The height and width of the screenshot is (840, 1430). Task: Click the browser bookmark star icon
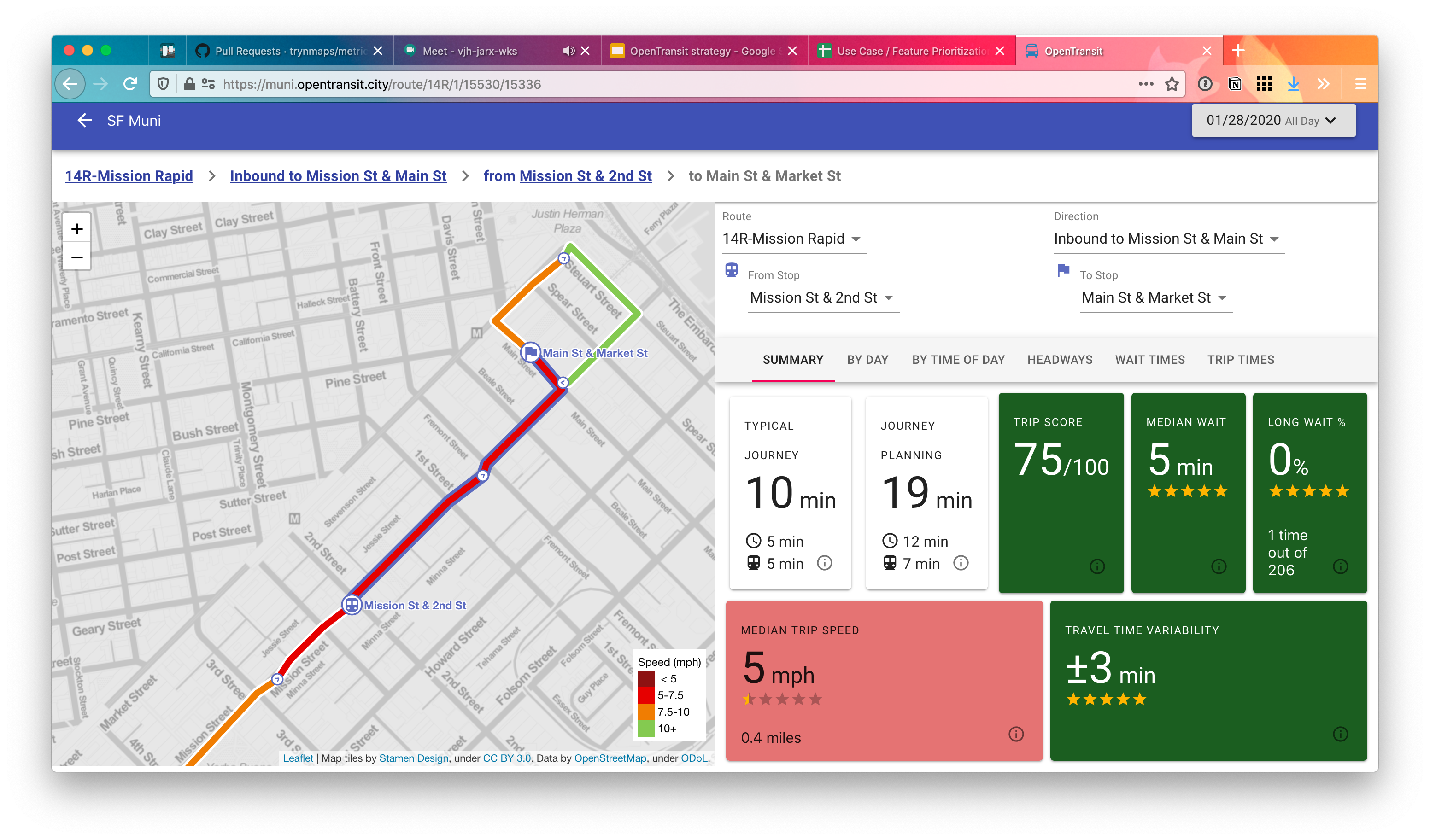pos(1172,85)
